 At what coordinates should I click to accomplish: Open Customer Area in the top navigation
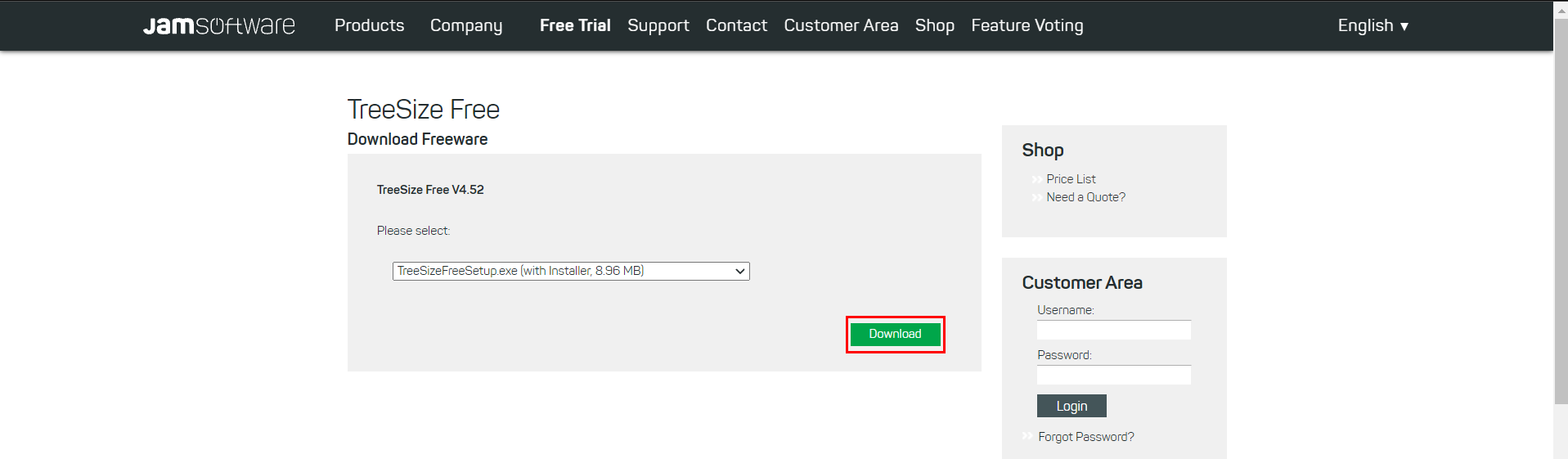pyautogui.click(x=841, y=25)
